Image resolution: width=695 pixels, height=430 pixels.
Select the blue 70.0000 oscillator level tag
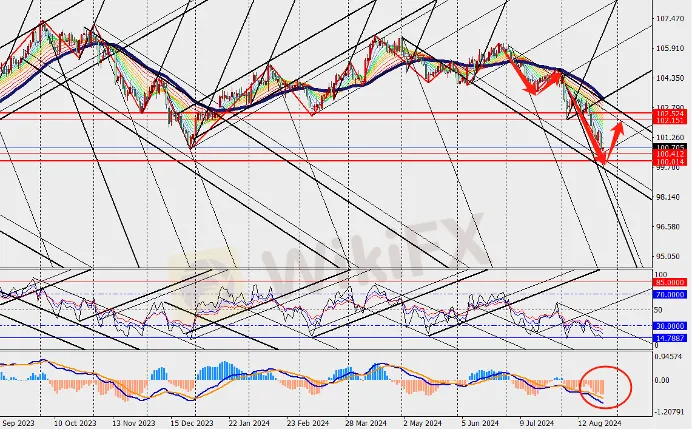click(671, 294)
